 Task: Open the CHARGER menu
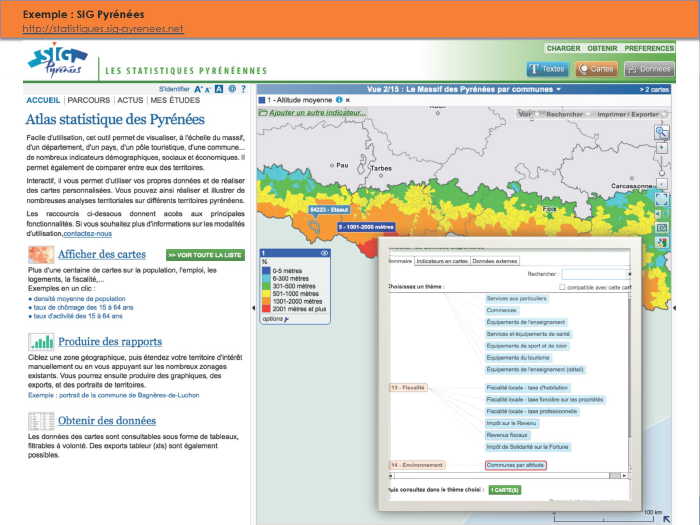click(563, 48)
